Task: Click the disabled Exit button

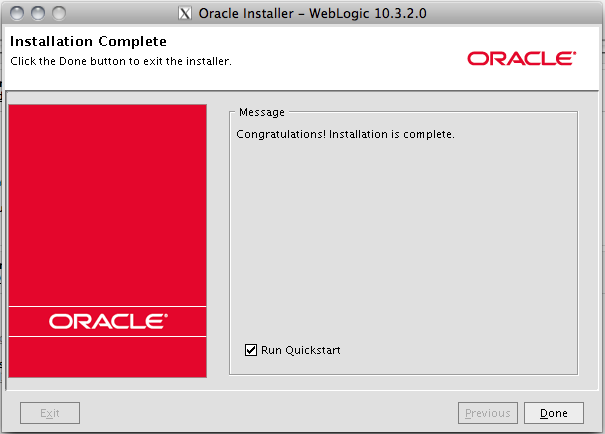Action: click(50, 413)
